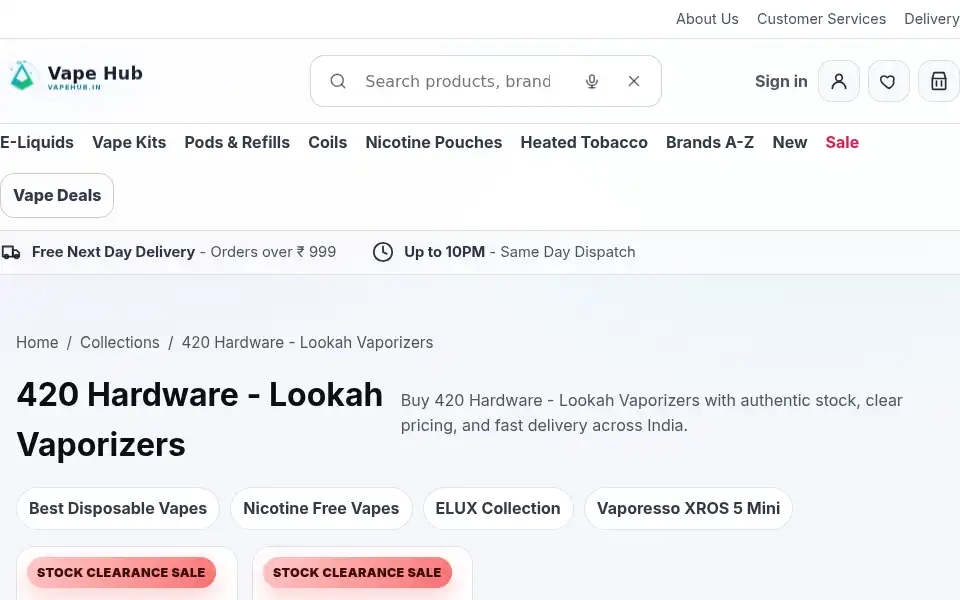Click the delivery truck icon

pos(11,252)
